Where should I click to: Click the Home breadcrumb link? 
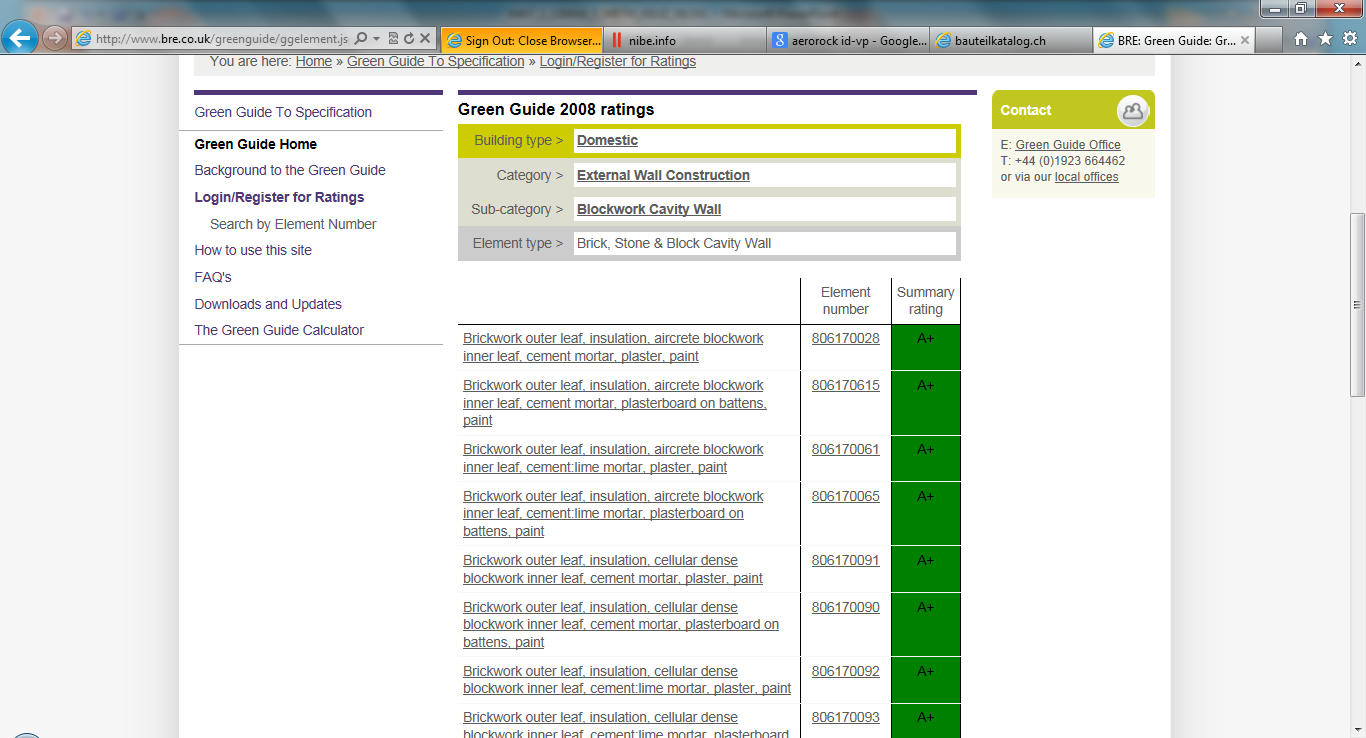[314, 61]
